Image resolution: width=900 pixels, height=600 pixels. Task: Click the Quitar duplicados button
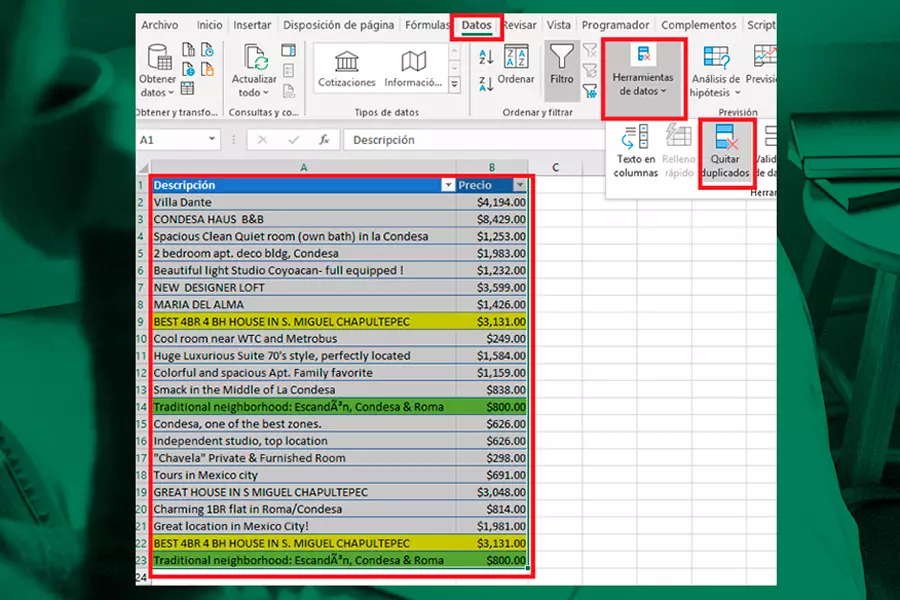click(x=726, y=152)
